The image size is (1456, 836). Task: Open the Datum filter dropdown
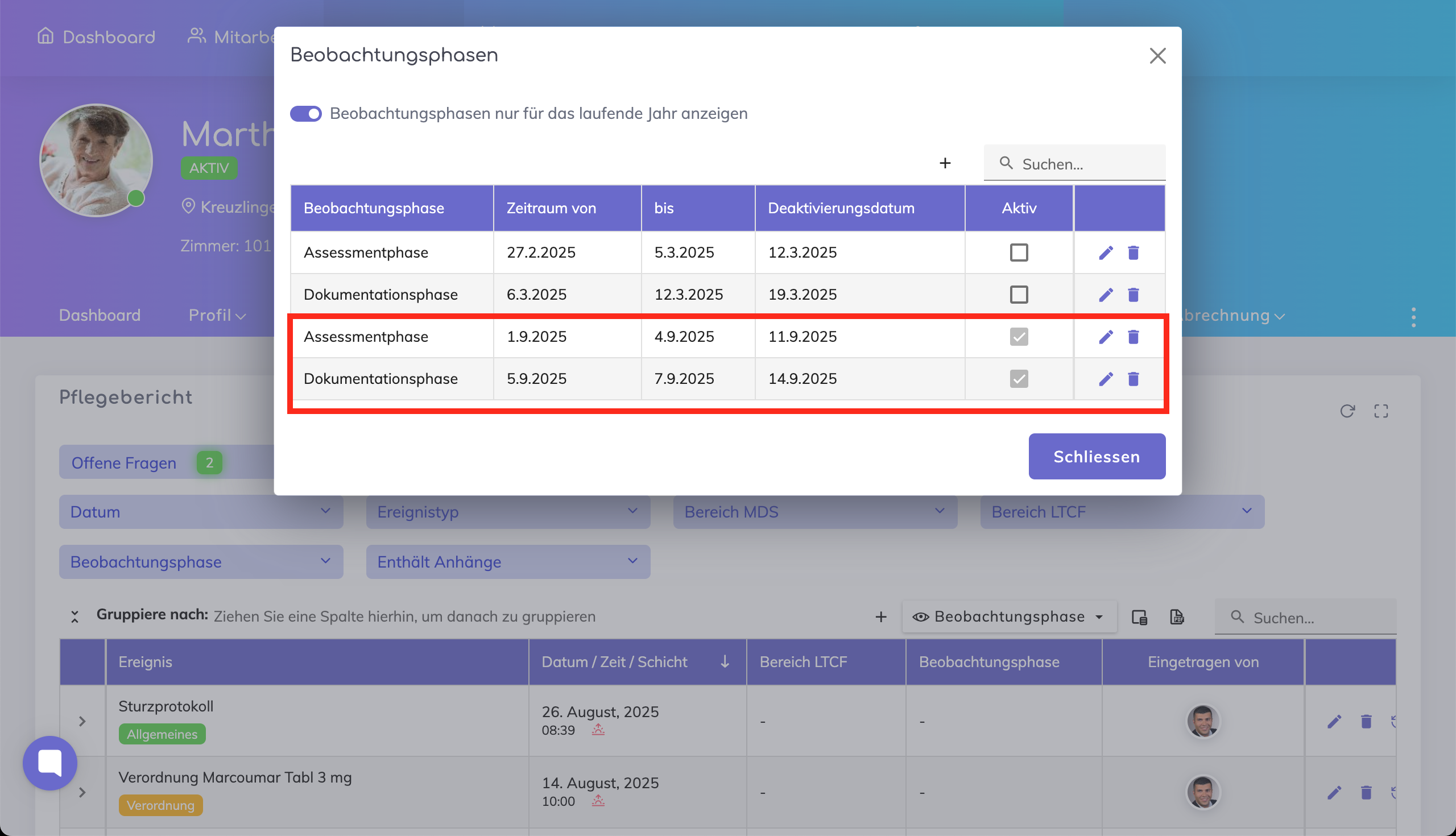coord(200,512)
